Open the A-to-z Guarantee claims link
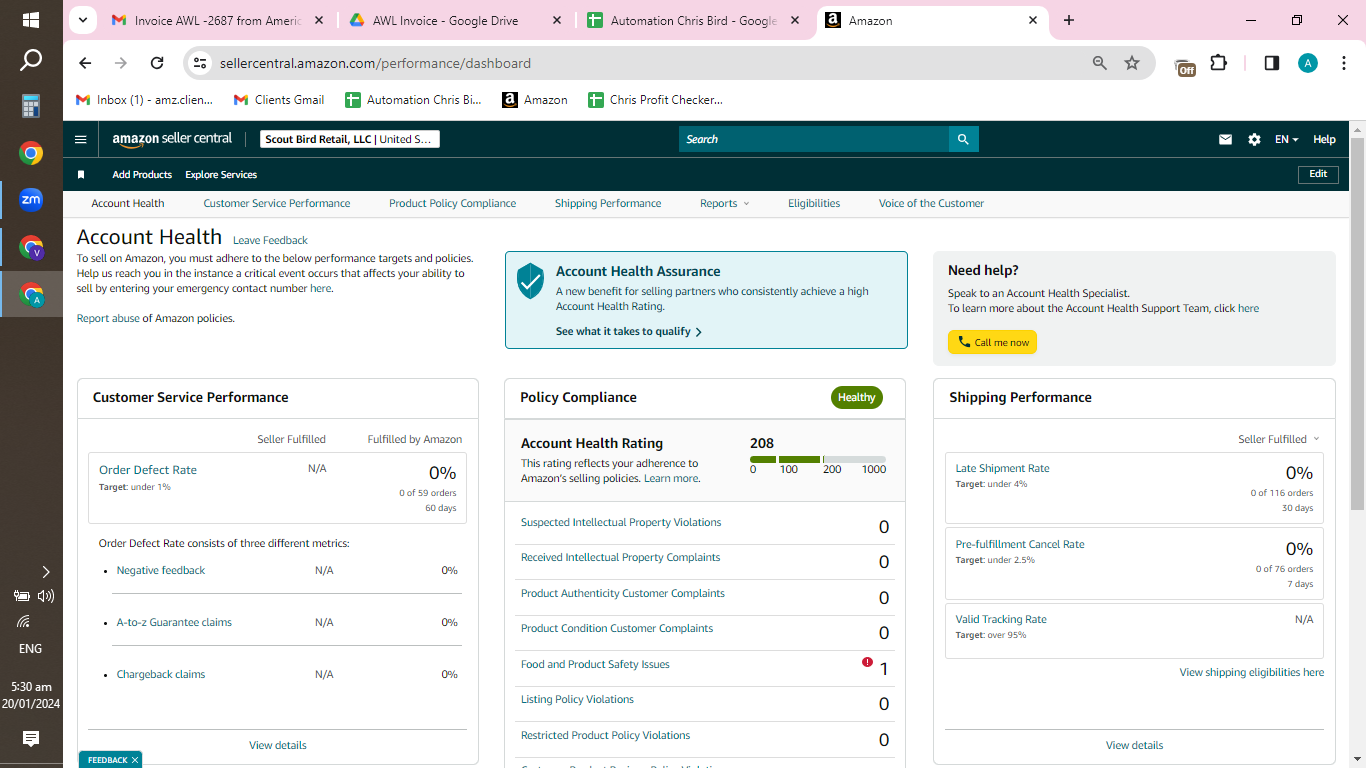 pyautogui.click(x=174, y=622)
